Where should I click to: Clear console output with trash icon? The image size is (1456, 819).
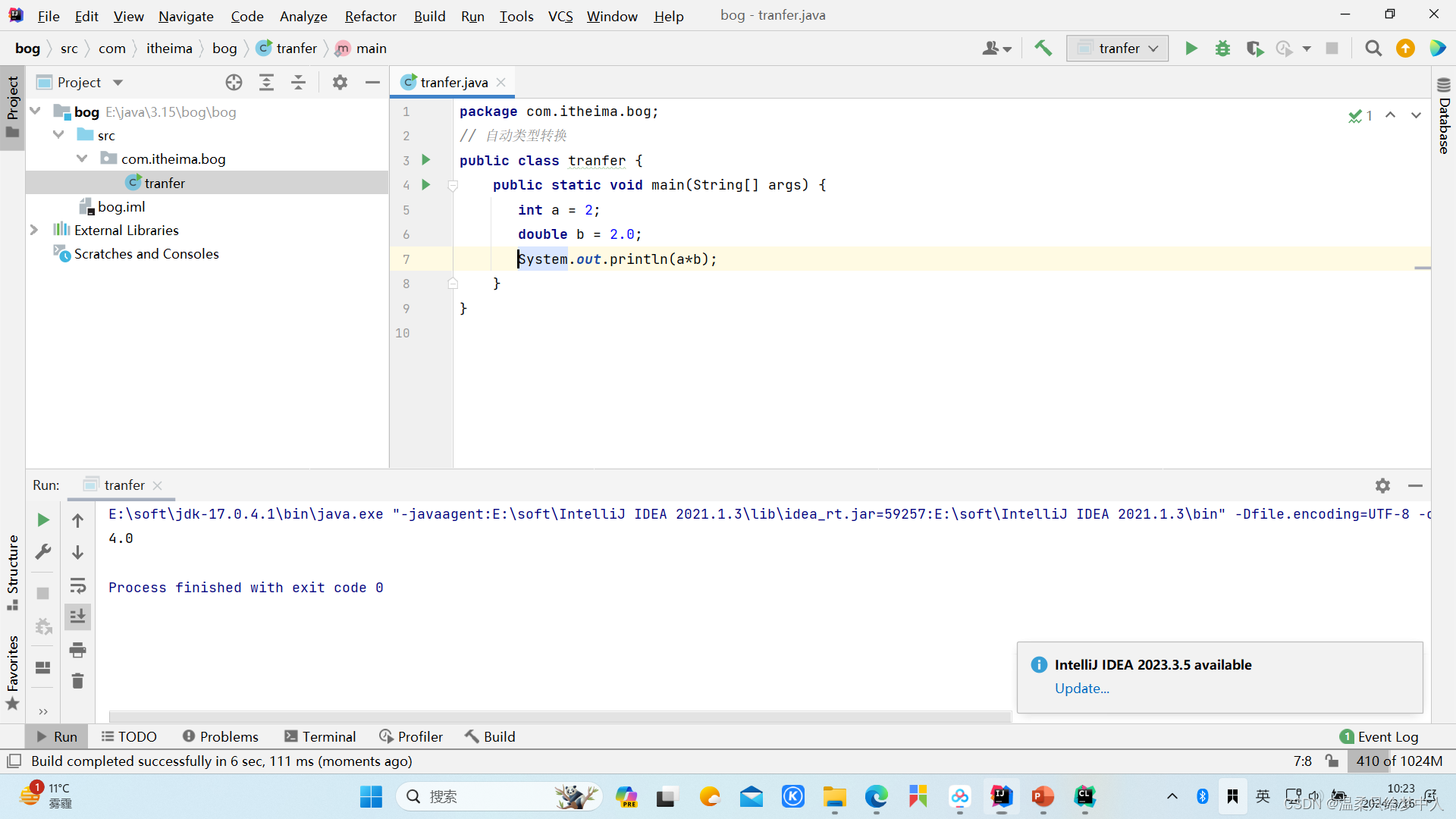tap(77, 681)
